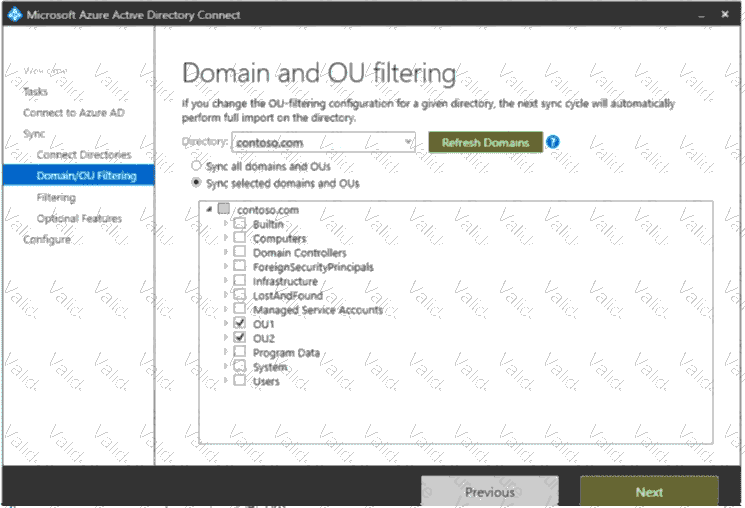Choose Sync selected domains and OUs radio

click(x=196, y=183)
